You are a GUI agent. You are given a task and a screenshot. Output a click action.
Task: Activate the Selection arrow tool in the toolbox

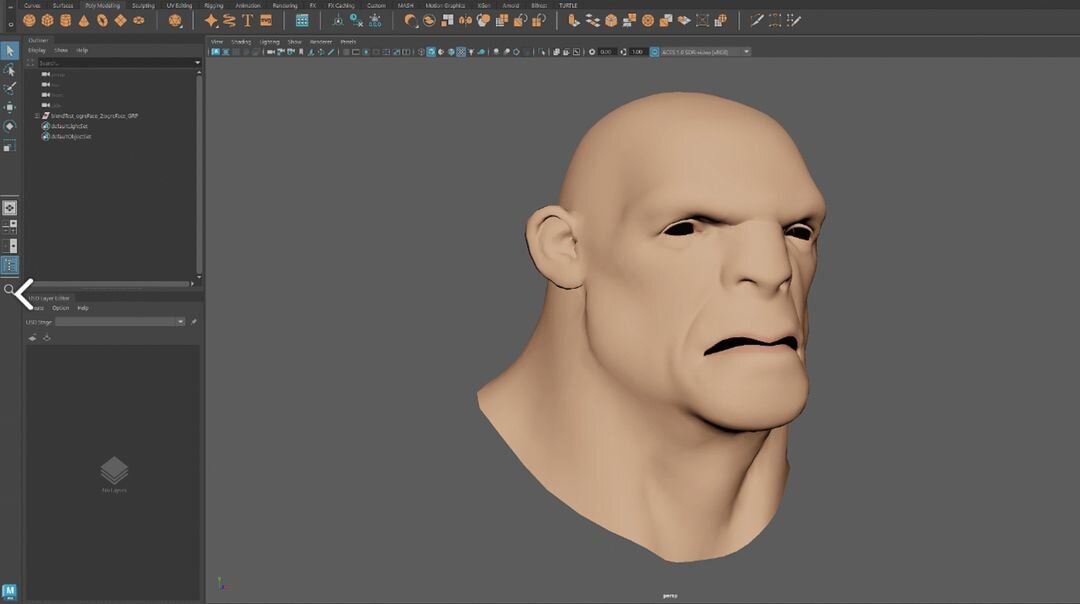point(10,51)
